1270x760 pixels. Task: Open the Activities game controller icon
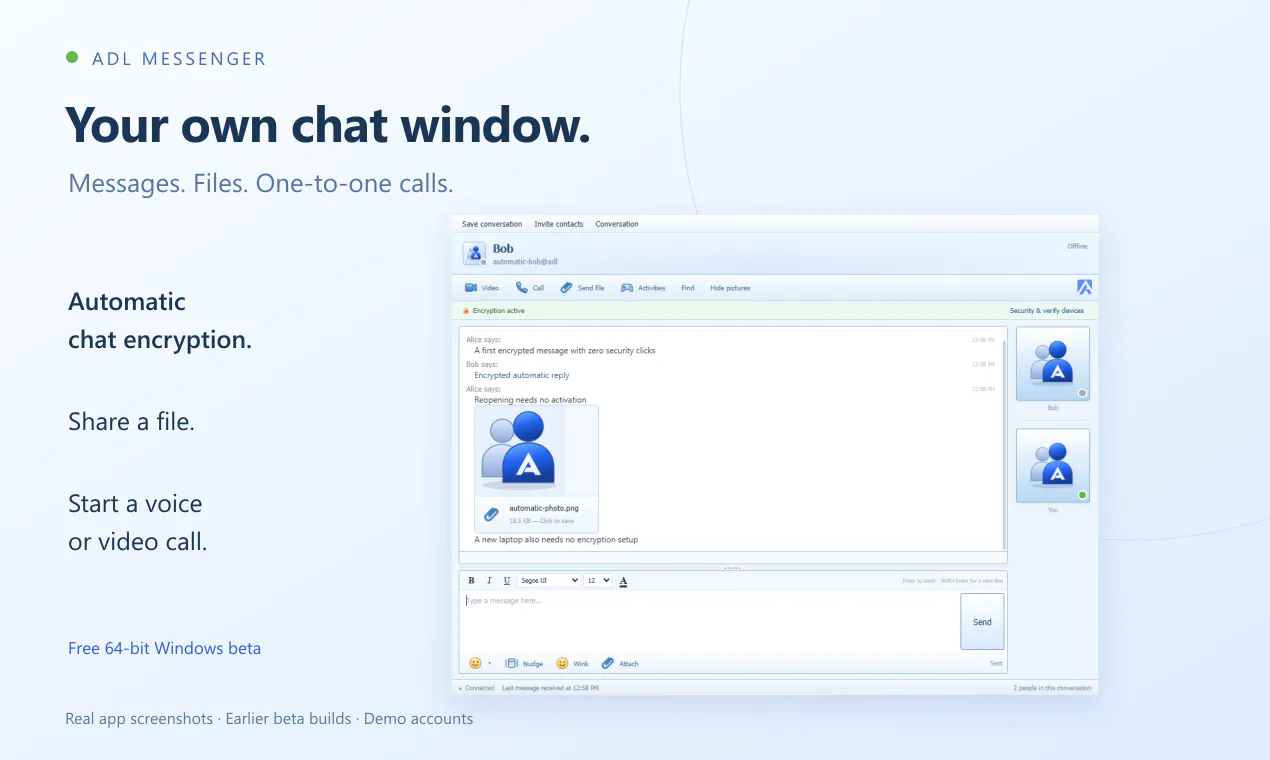click(627, 288)
